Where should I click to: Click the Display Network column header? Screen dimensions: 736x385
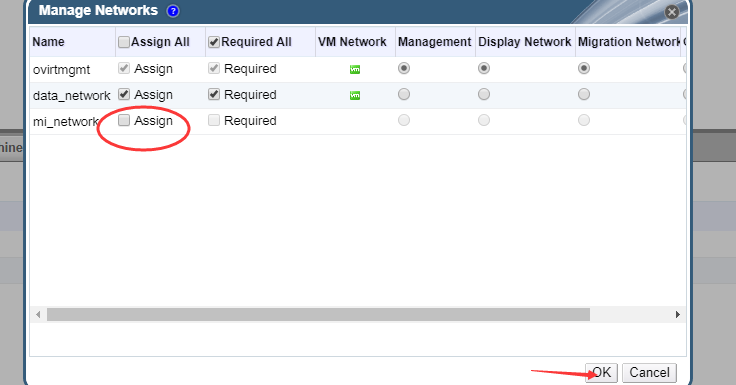pyautogui.click(x=525, y=42)
